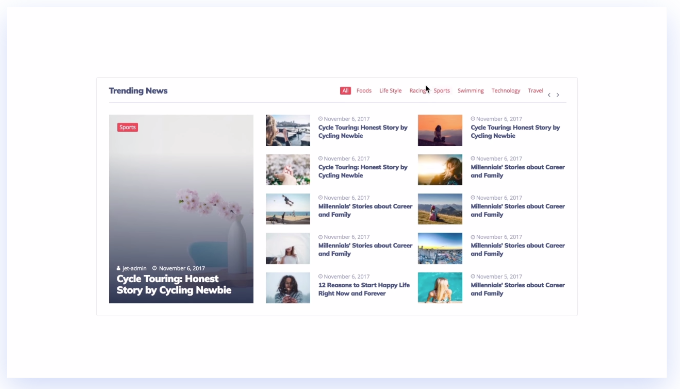Select the Travel category tab

[535, 91]
